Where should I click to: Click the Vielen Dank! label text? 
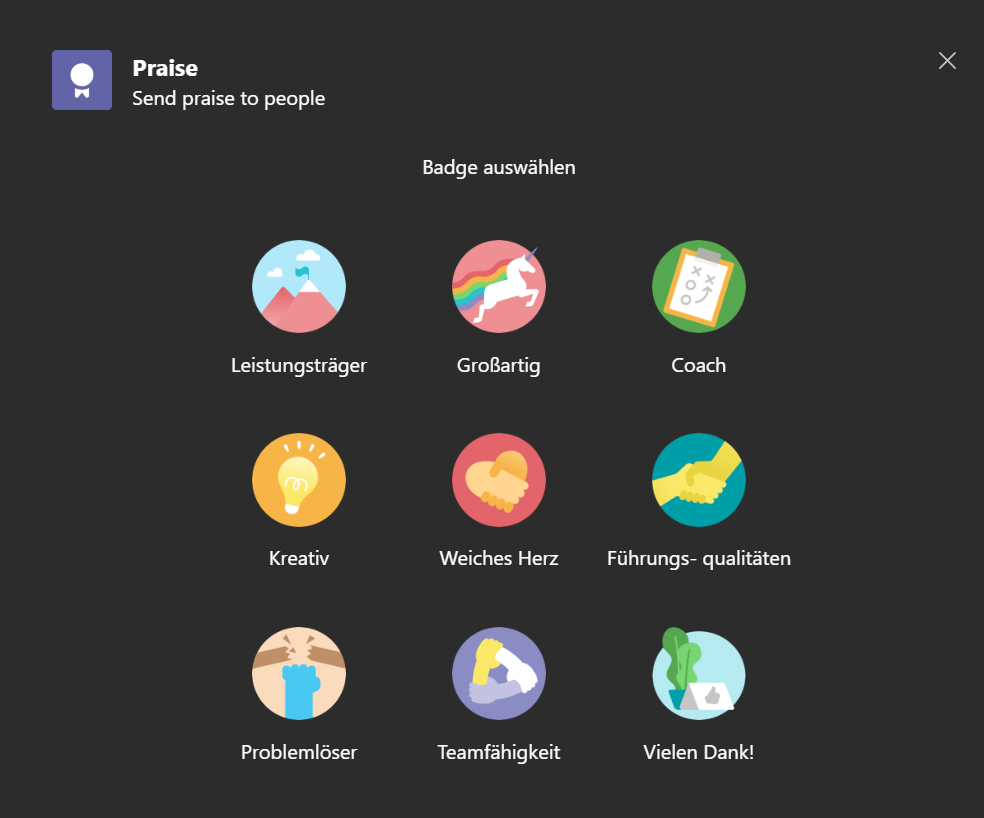(698, 752)
